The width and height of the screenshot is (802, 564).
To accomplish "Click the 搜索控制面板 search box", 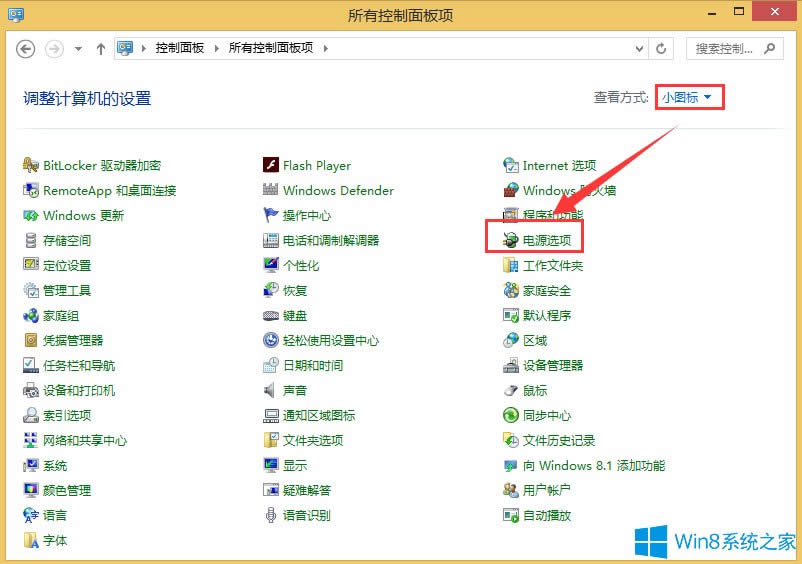I will (x=734, y=49).
